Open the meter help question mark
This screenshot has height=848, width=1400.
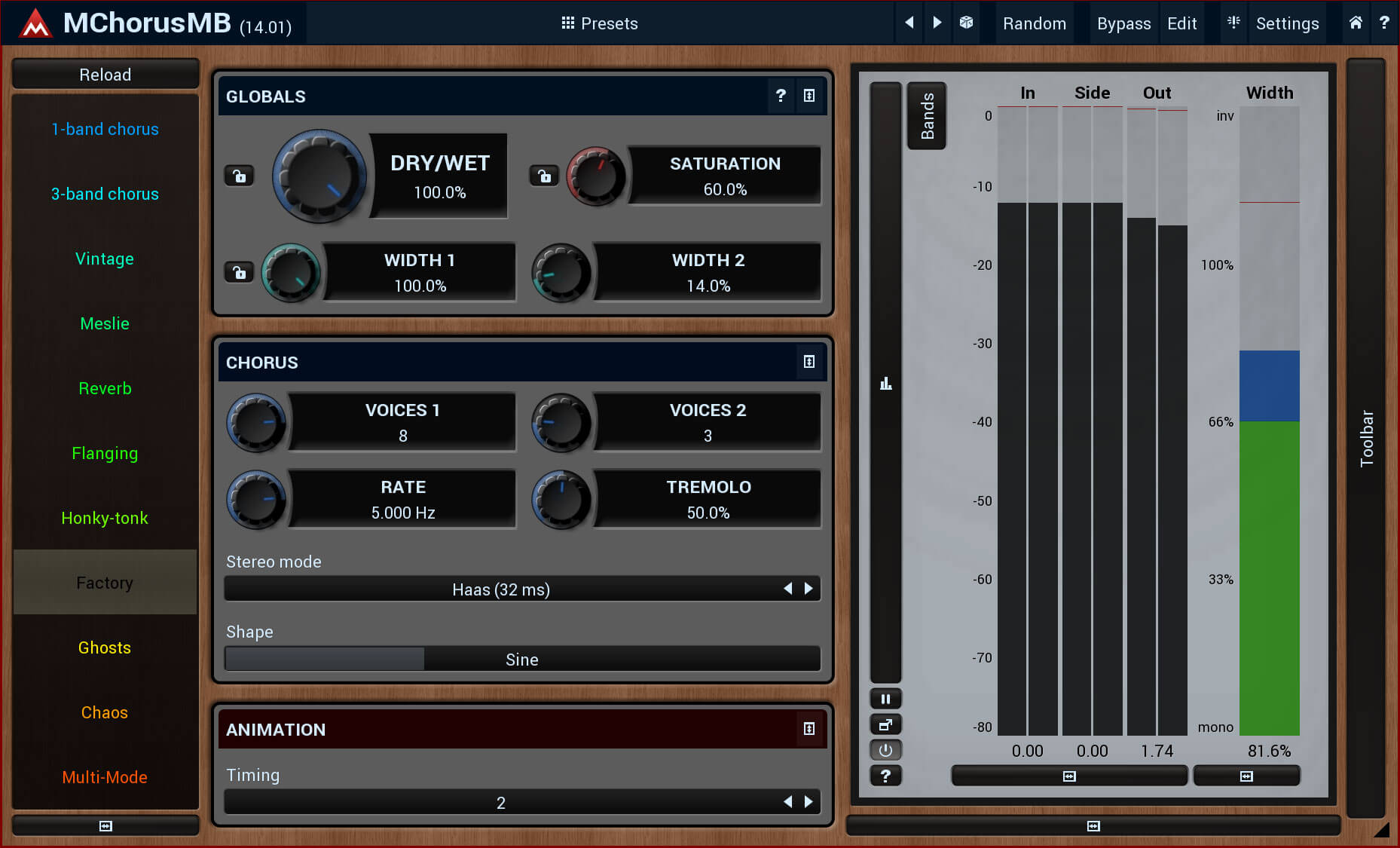pyautogui.click(x=886, y=776)
